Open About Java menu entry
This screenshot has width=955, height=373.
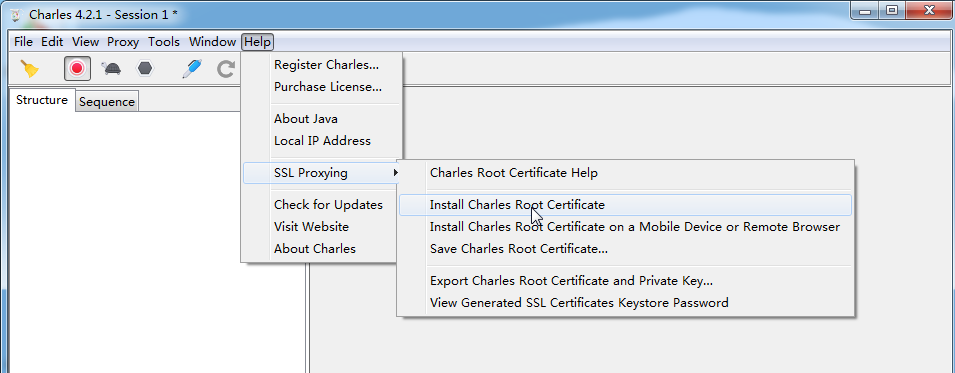click(x=322, y=119)
